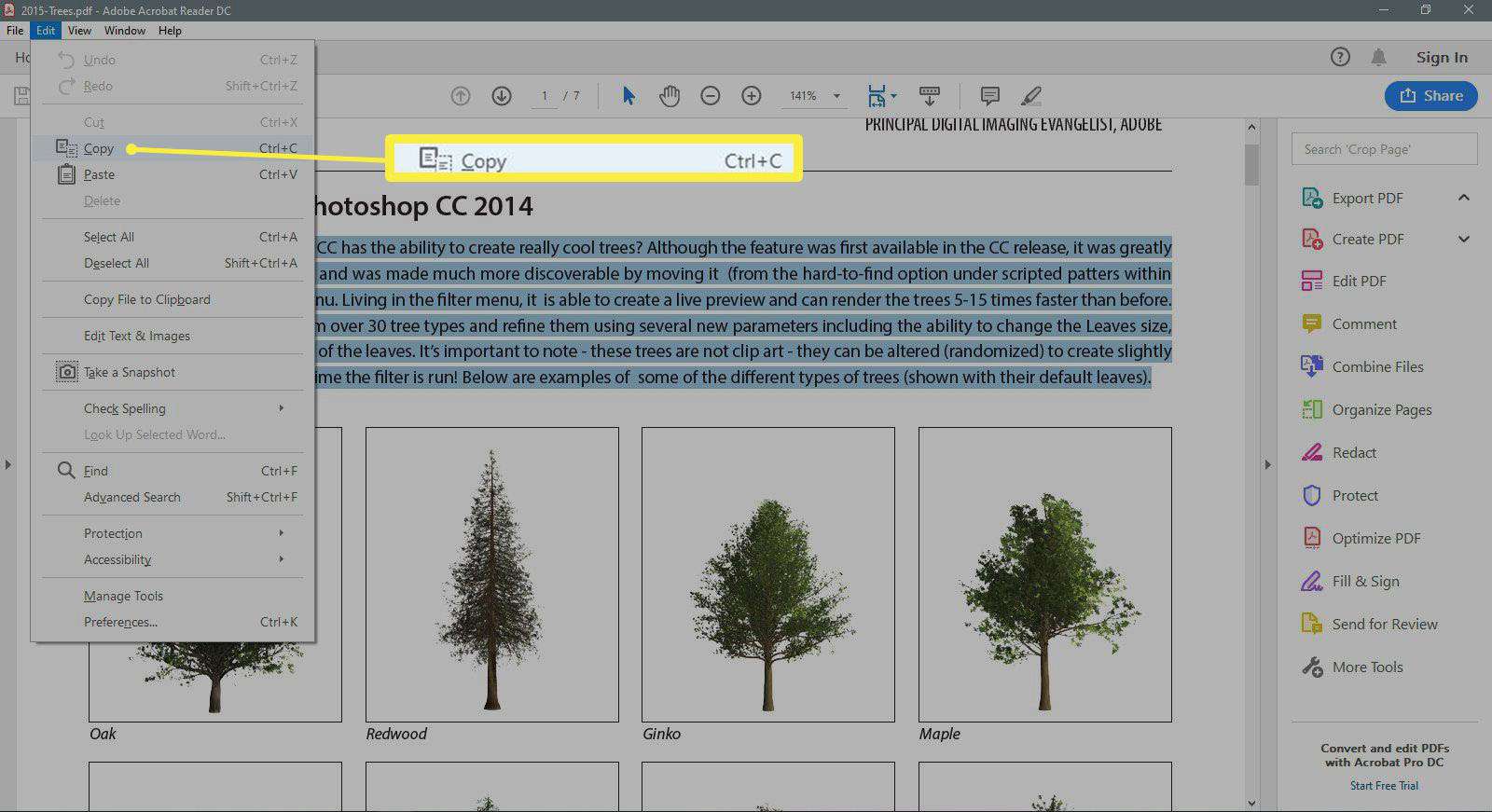Click the Start Free Trial link

[x=1384, y=786]
